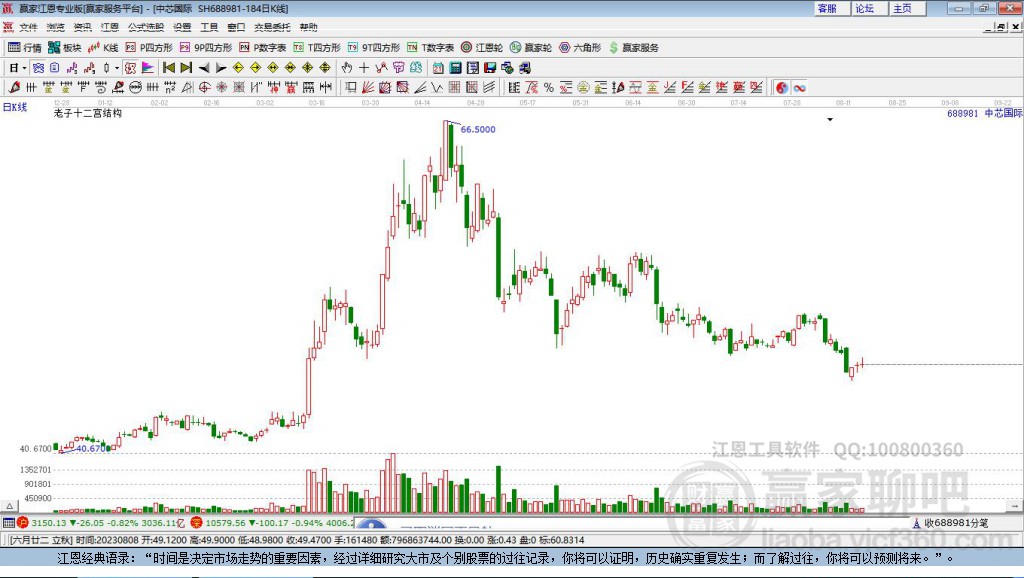Select the crosshair plus cursor tool
The width and height of the screenshot is (1024, 578).
(364, 68)
